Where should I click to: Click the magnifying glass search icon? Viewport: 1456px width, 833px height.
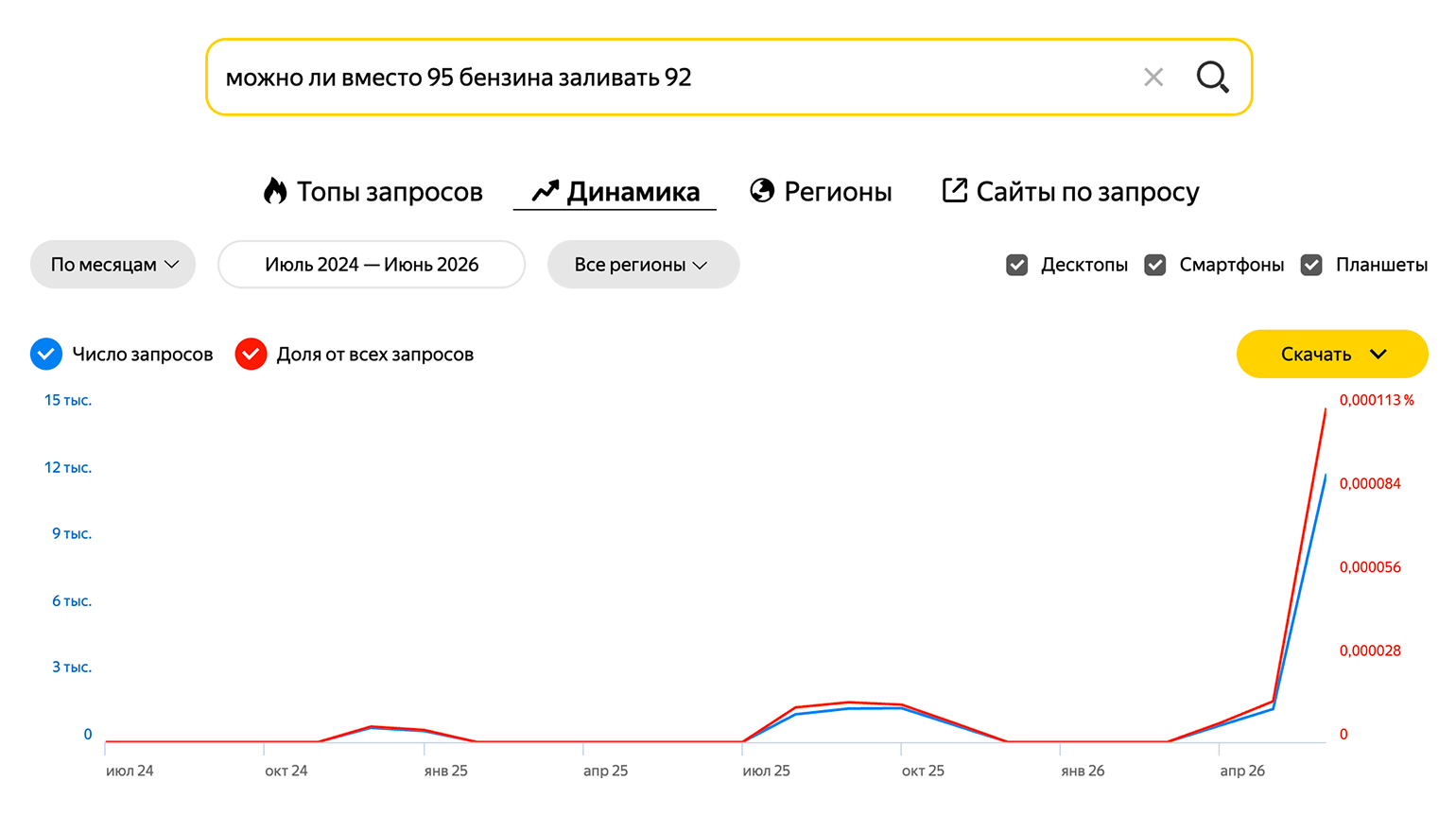pos(1213,78)
